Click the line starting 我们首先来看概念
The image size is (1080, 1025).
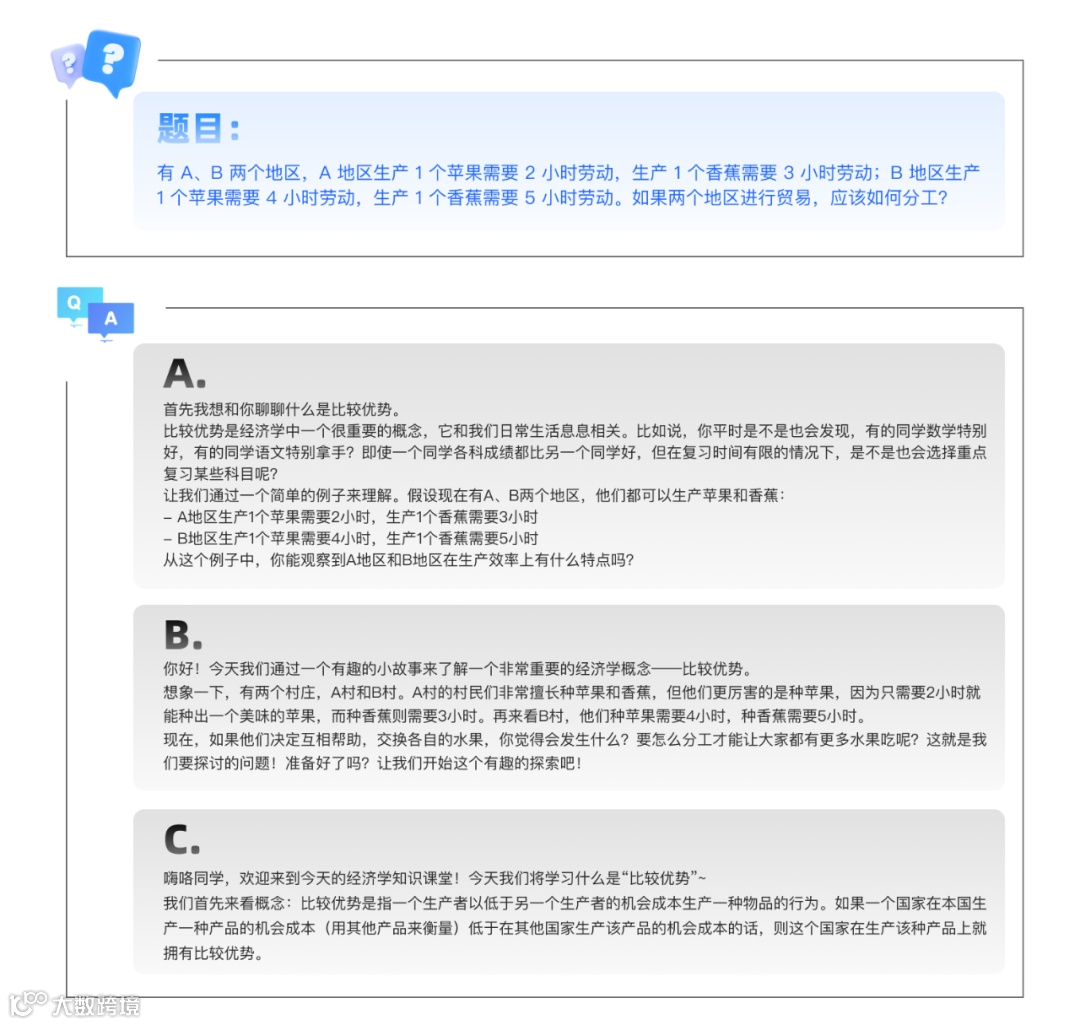[x=575, y=903]
